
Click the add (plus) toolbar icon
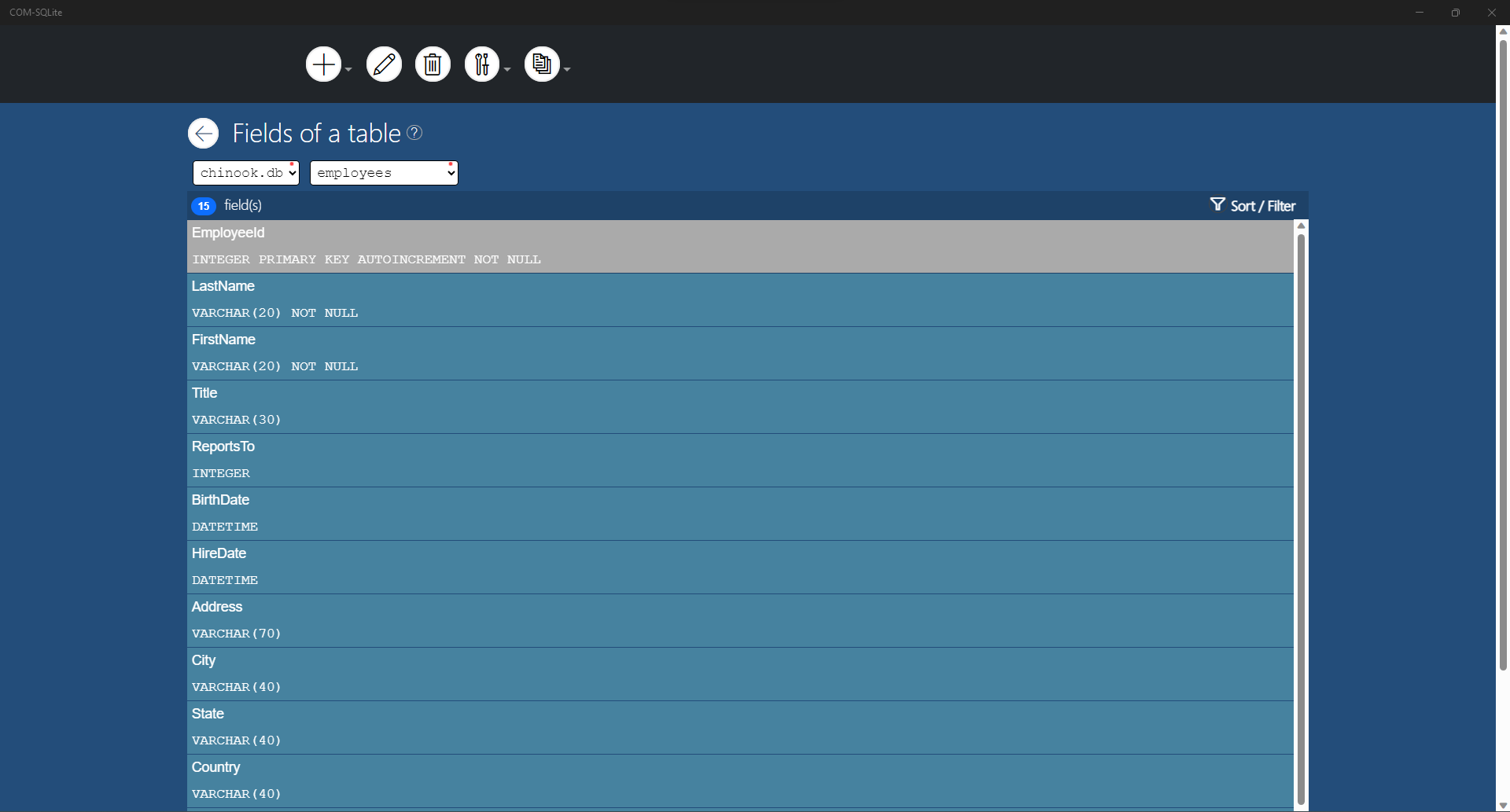pos(323,64)
